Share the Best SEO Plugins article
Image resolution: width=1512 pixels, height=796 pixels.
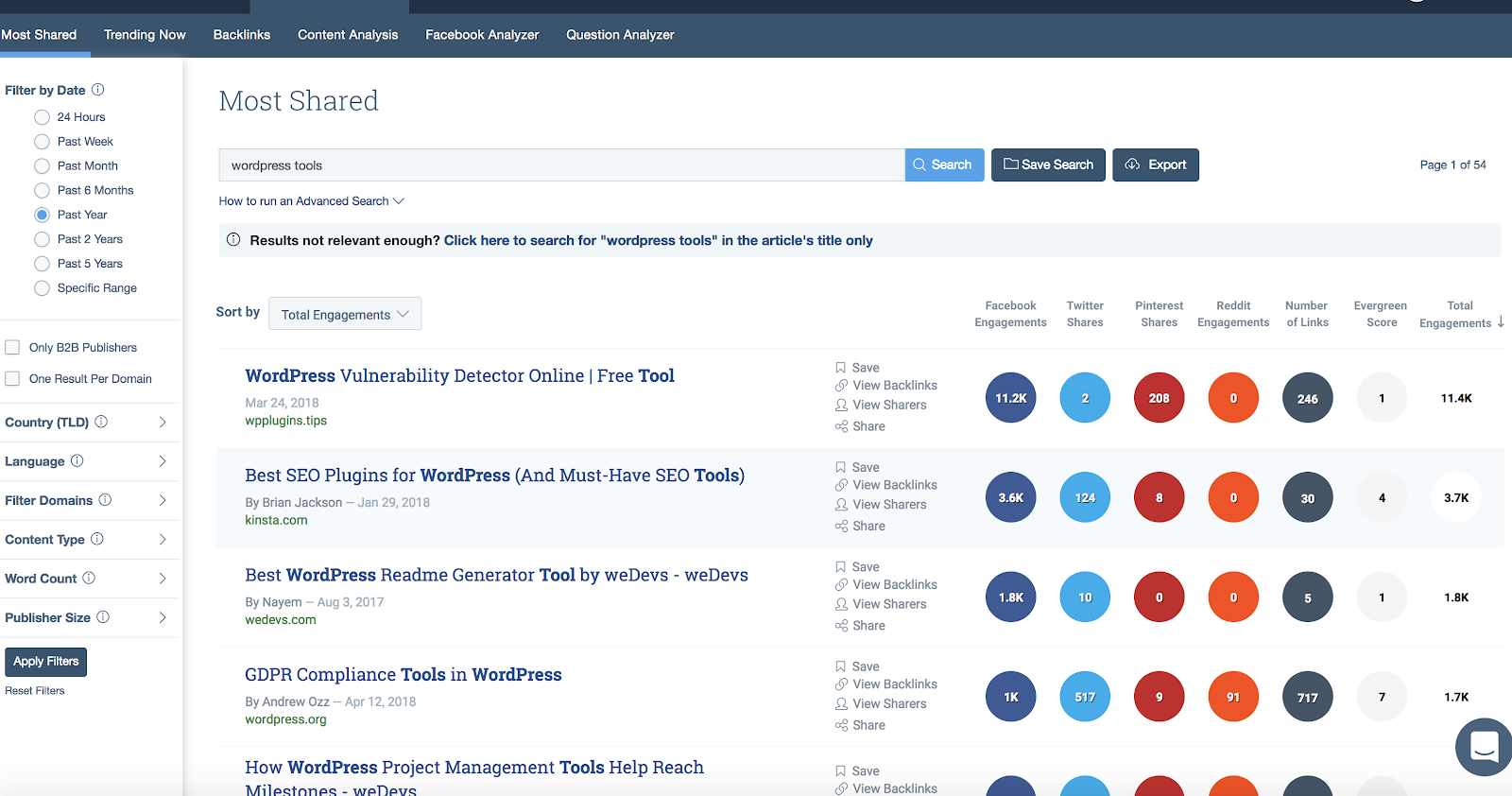coord(860,526)
